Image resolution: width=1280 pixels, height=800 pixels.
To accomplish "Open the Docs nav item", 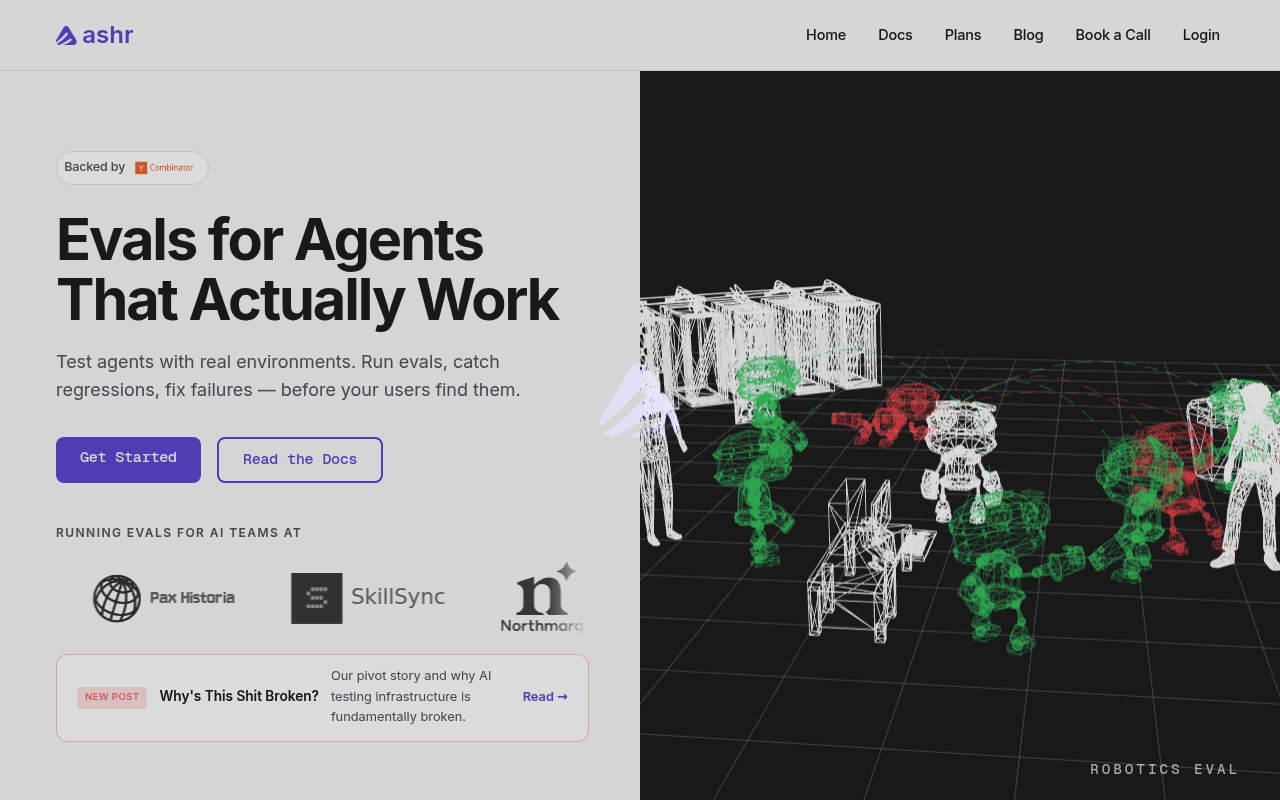I will tap(895, 35).
